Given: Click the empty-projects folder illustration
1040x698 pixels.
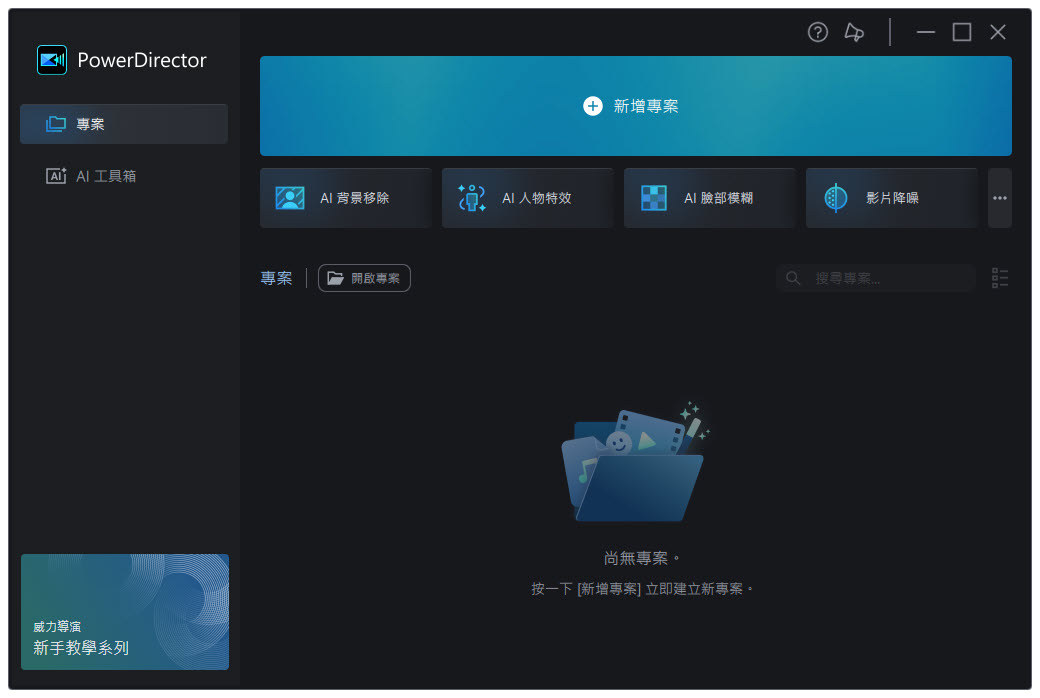Looking at the screenshot, I should [x=635, y=462].
